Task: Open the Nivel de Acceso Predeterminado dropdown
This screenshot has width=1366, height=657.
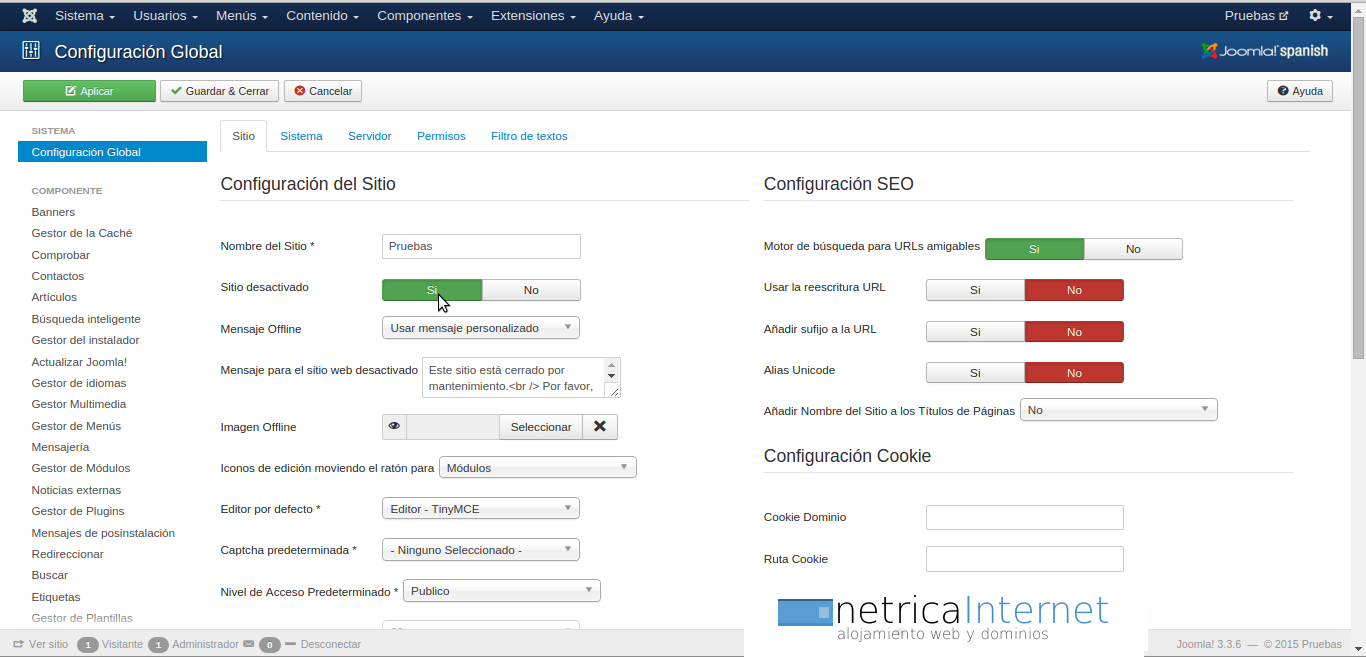Action: click(501, 591)
